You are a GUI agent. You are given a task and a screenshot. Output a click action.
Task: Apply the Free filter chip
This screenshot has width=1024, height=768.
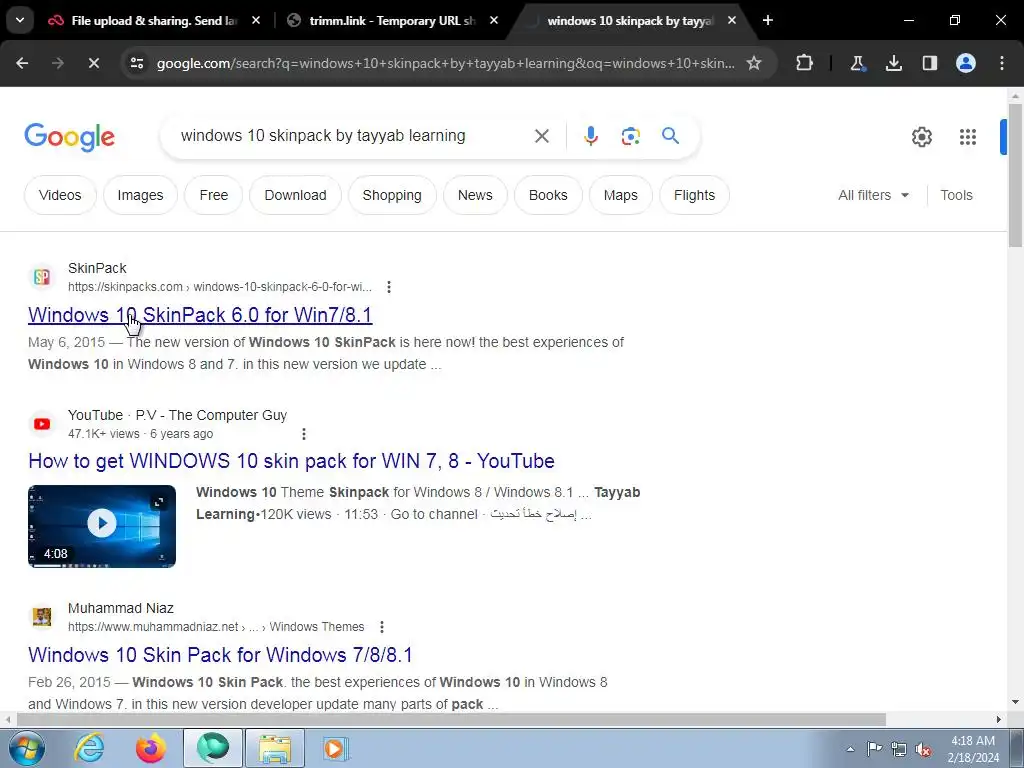(214, 195)
